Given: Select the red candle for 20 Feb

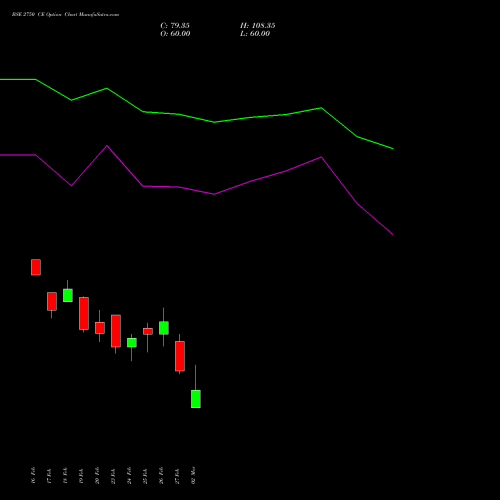Looking at the screenshot, I should click(x=100, y=328).
